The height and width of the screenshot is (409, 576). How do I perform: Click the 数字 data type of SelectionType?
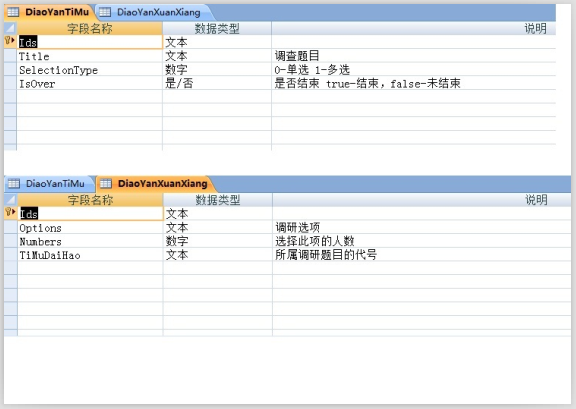pos(217,69)
